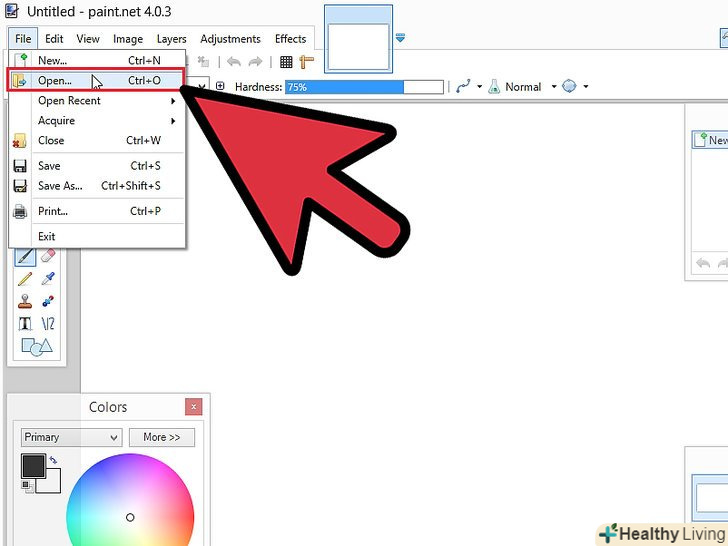Open the Effects menu

290,39
